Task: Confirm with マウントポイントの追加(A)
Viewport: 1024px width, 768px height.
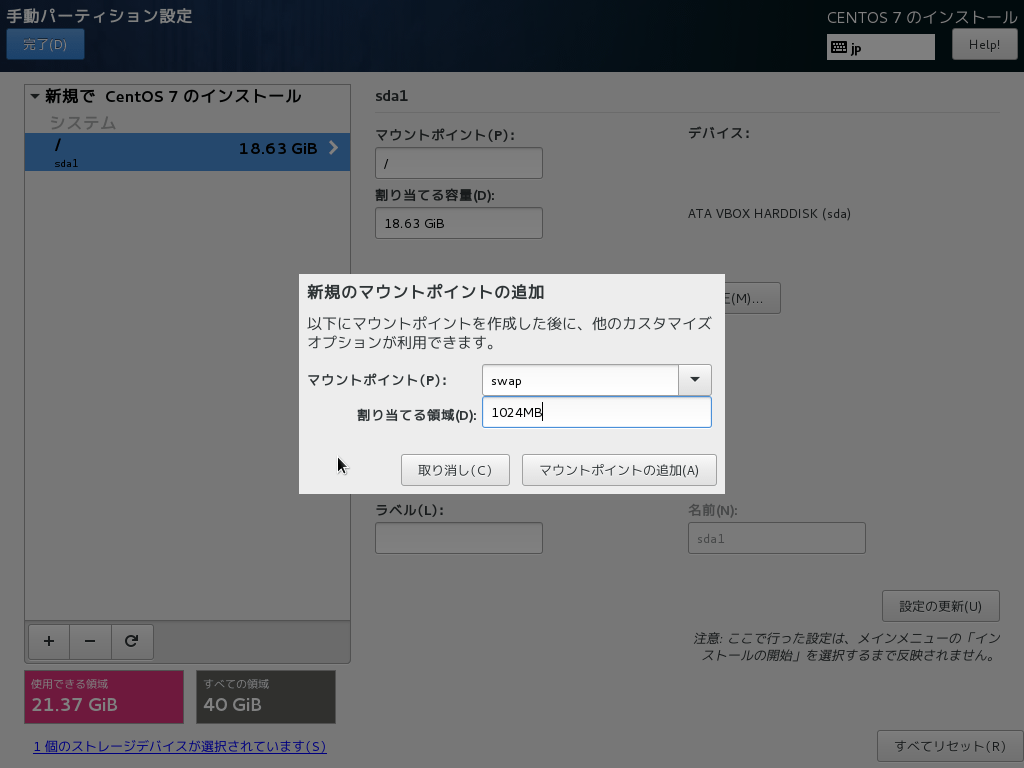Action: click(618, 470)
